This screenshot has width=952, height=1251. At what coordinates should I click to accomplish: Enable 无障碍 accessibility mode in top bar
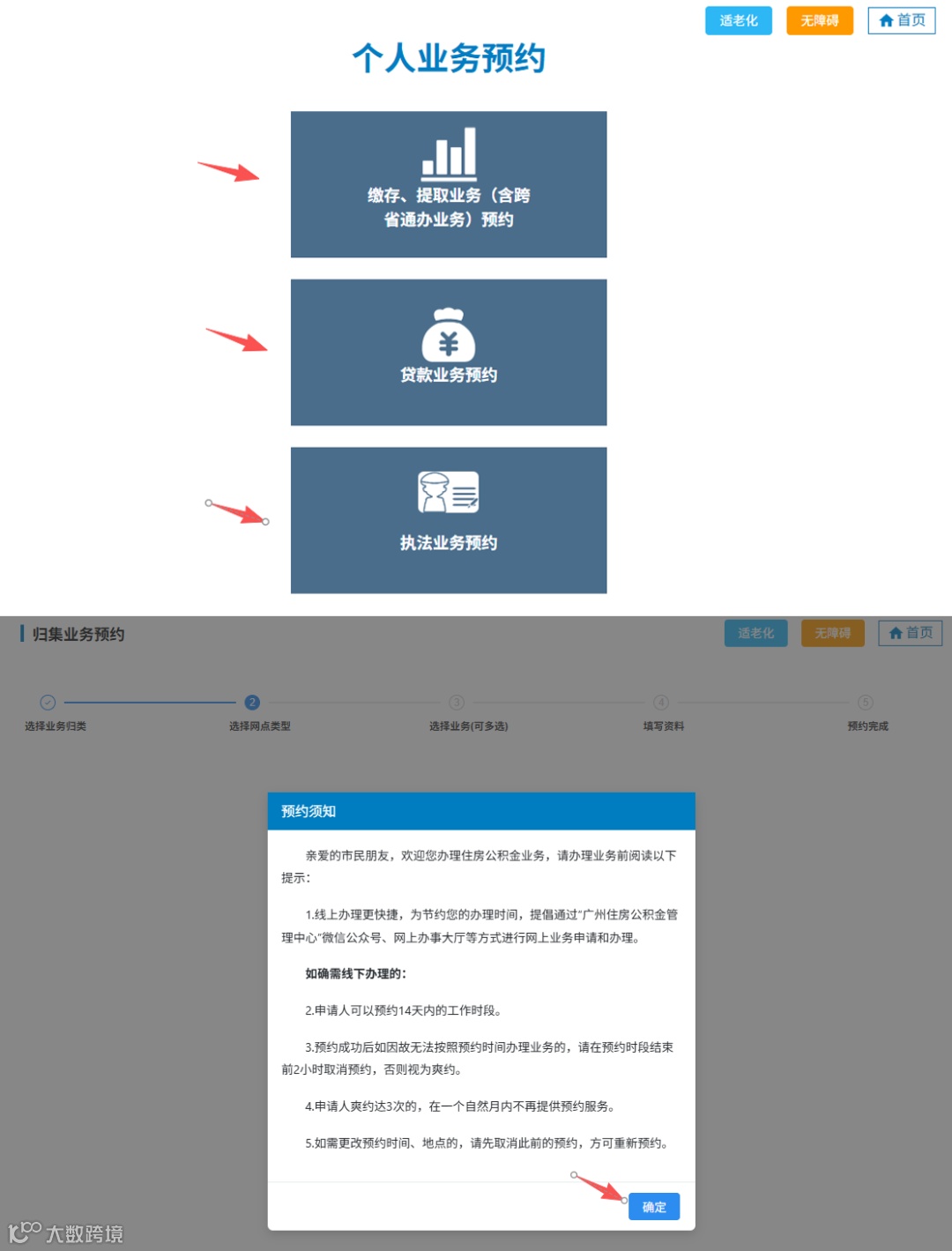click(819, 20)
